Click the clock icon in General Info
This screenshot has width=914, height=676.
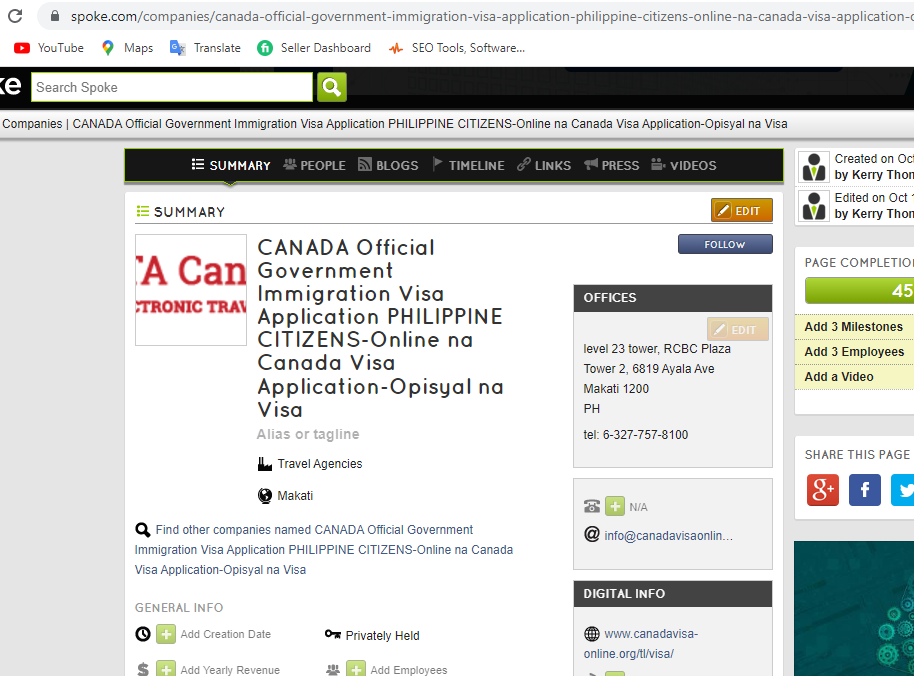click(x=143, y=634)
